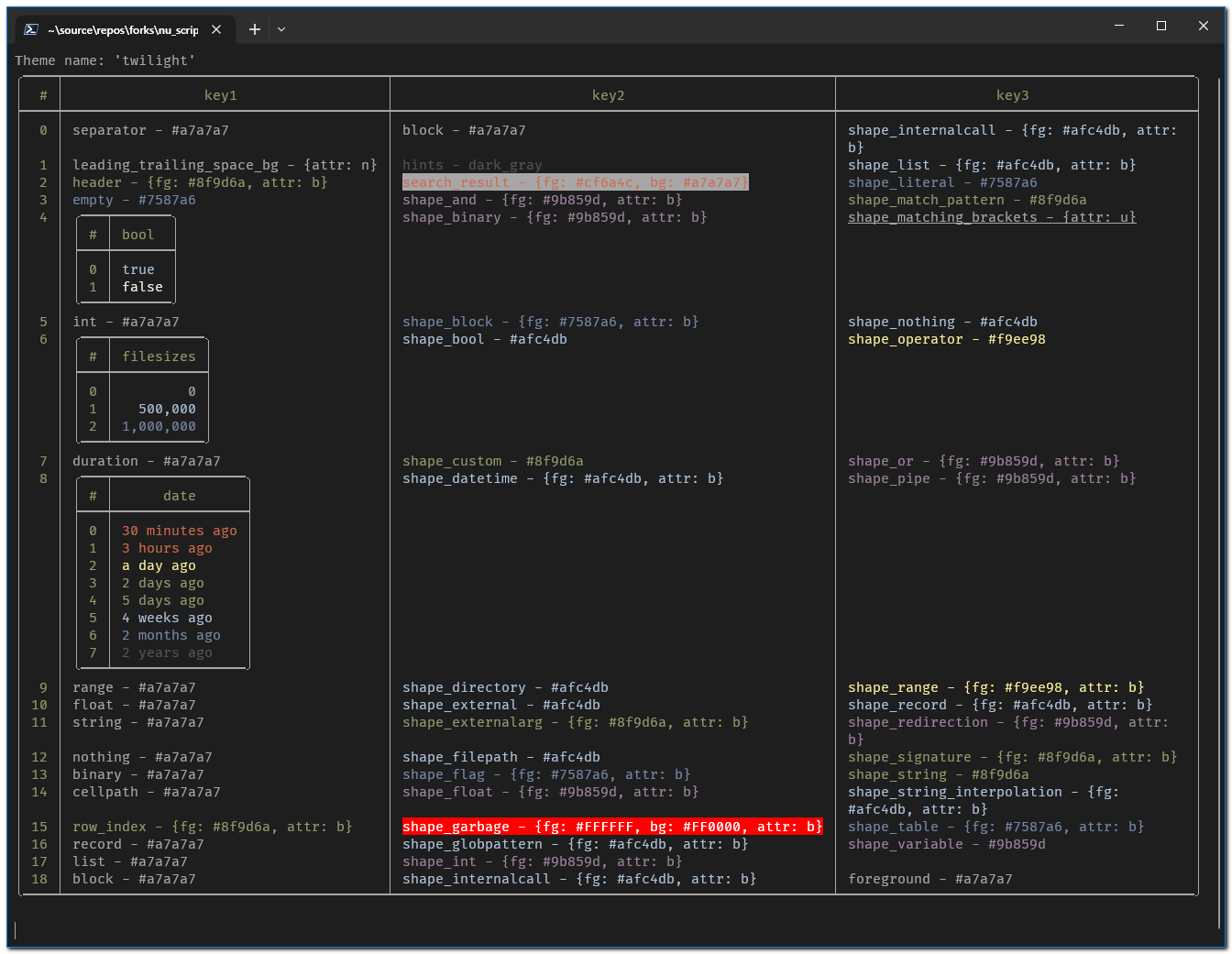
Task: Close the nu_scripts terminal tab
Action: [216, 29]
